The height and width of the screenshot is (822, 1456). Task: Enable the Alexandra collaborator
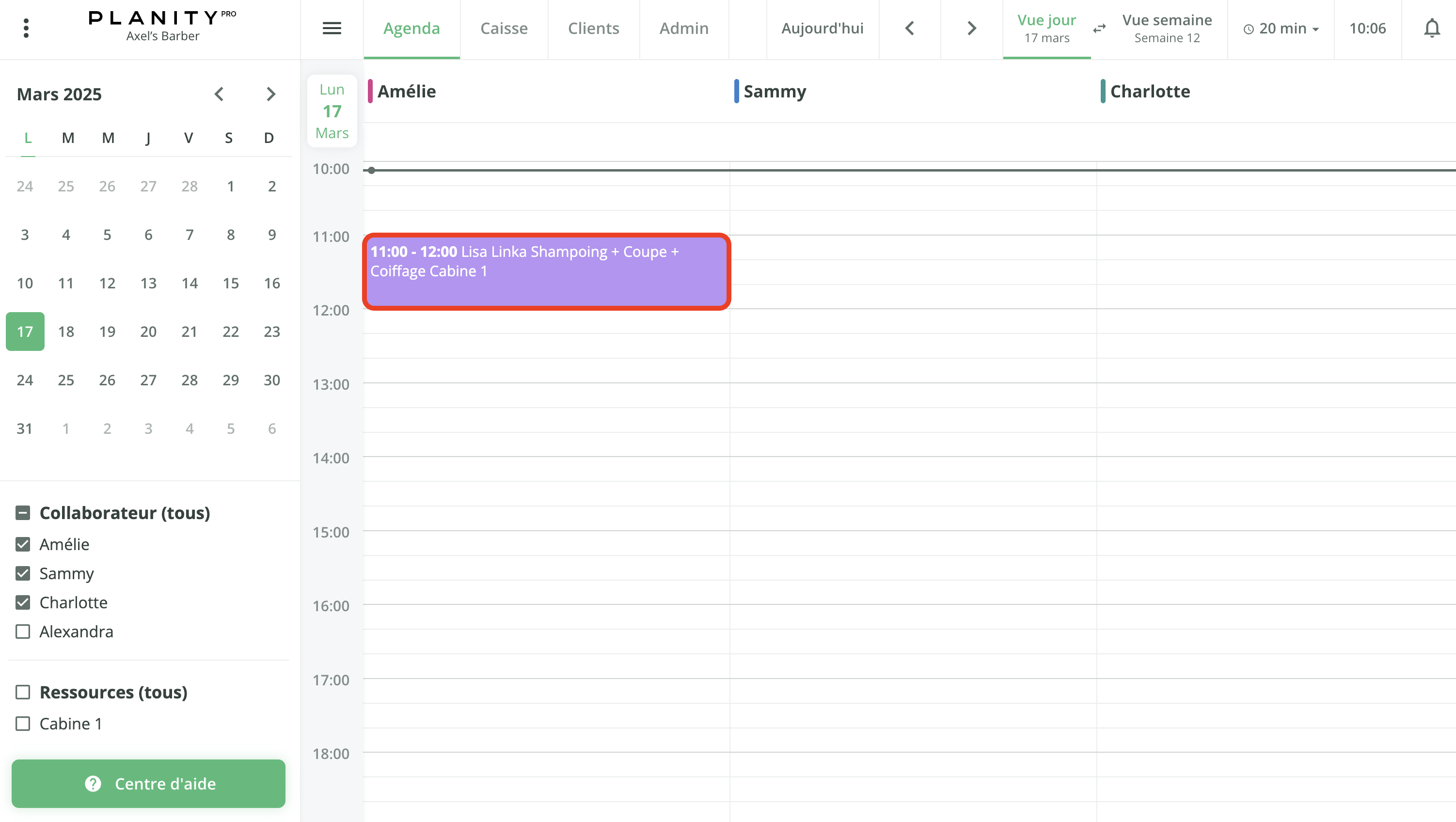click(23, 632)
